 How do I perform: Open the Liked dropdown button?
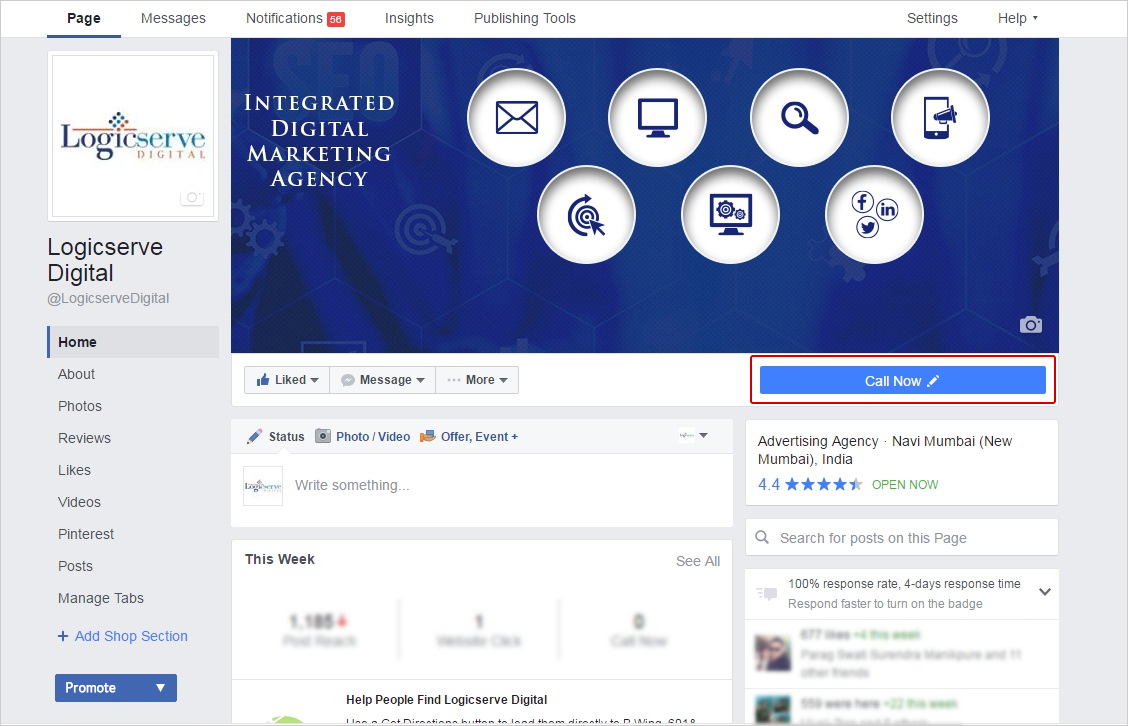(287, 380)
